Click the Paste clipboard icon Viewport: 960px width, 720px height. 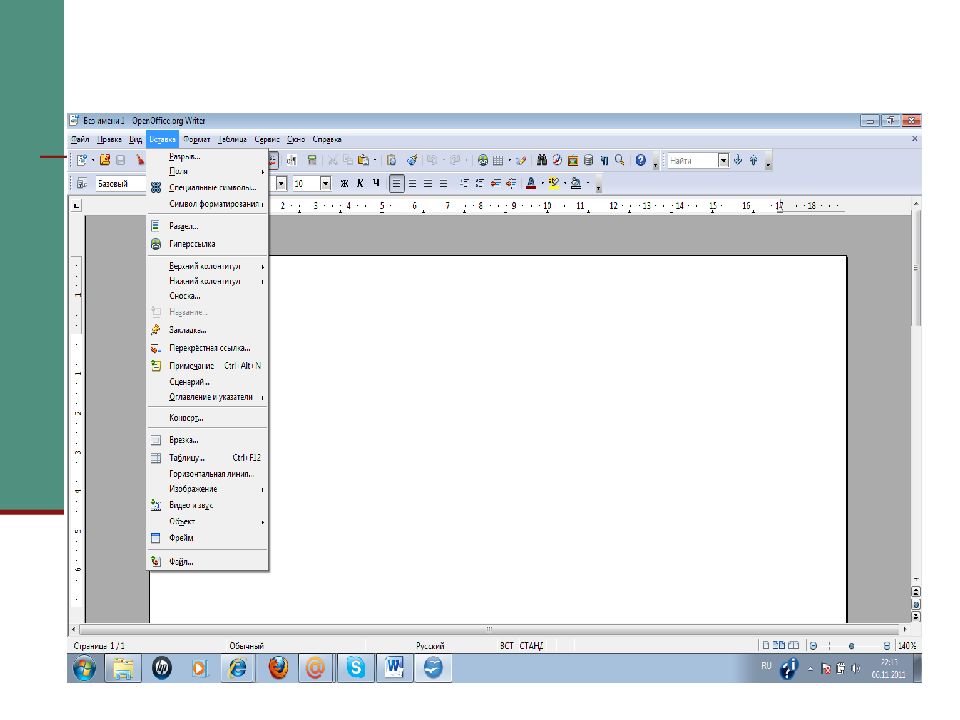(363, 160)
